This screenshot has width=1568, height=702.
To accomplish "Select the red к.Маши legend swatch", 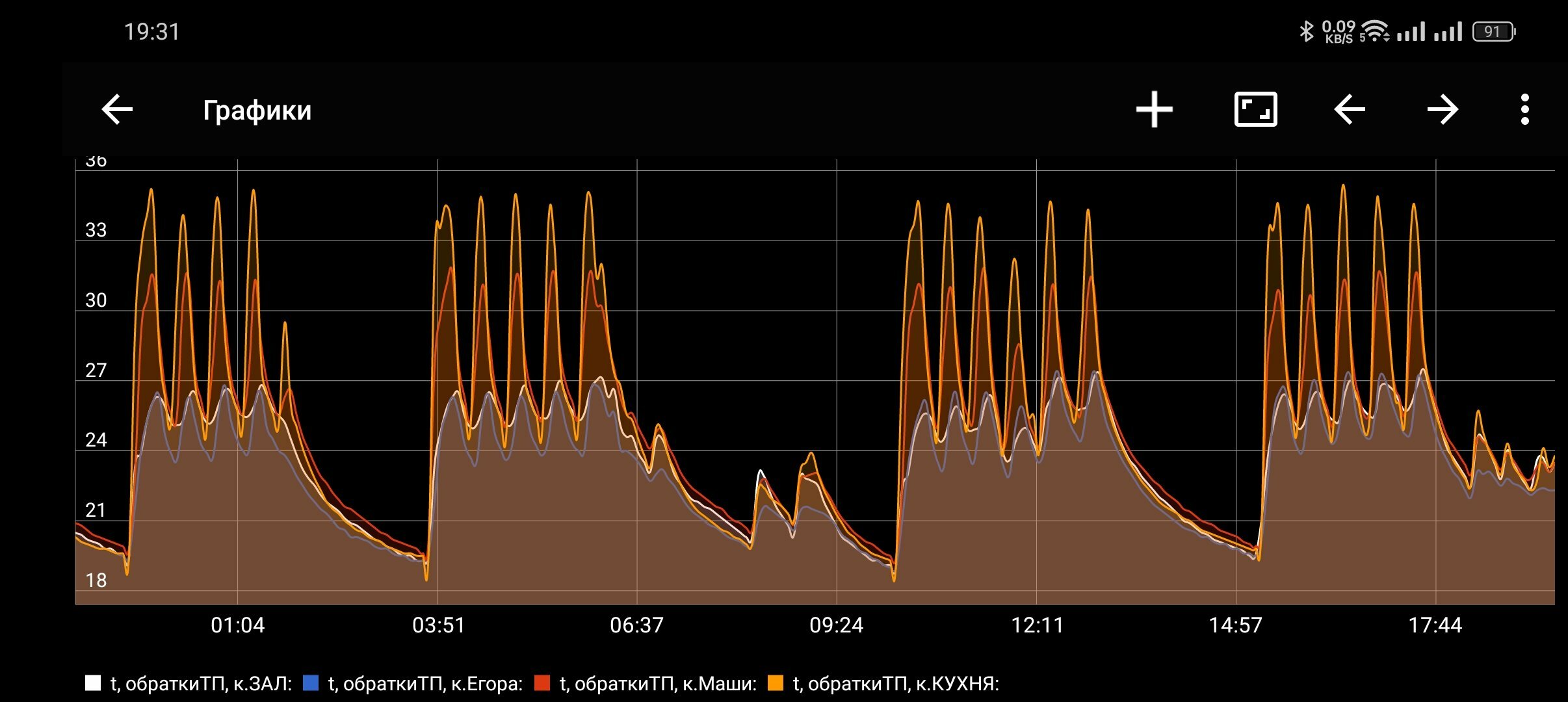I will 542,683.
